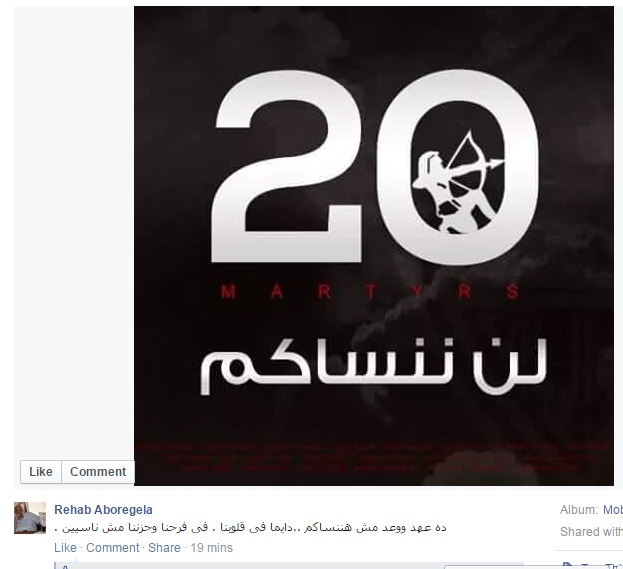The height and width of the screenshot is (569, 623).
Task: Open the 19 mins timestamp link
Action: pyautogui.click(x=211, y=548)
